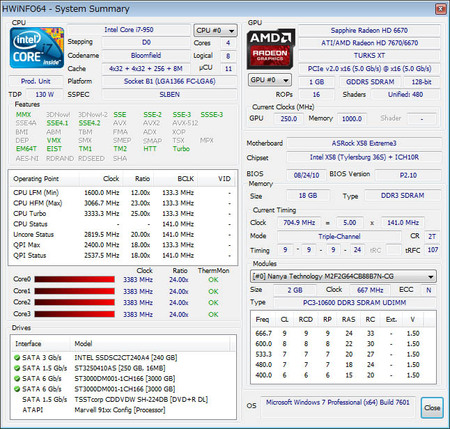Click the EM64T feature label
Viewport: 450px width, 429px height.
coord(26,149)
